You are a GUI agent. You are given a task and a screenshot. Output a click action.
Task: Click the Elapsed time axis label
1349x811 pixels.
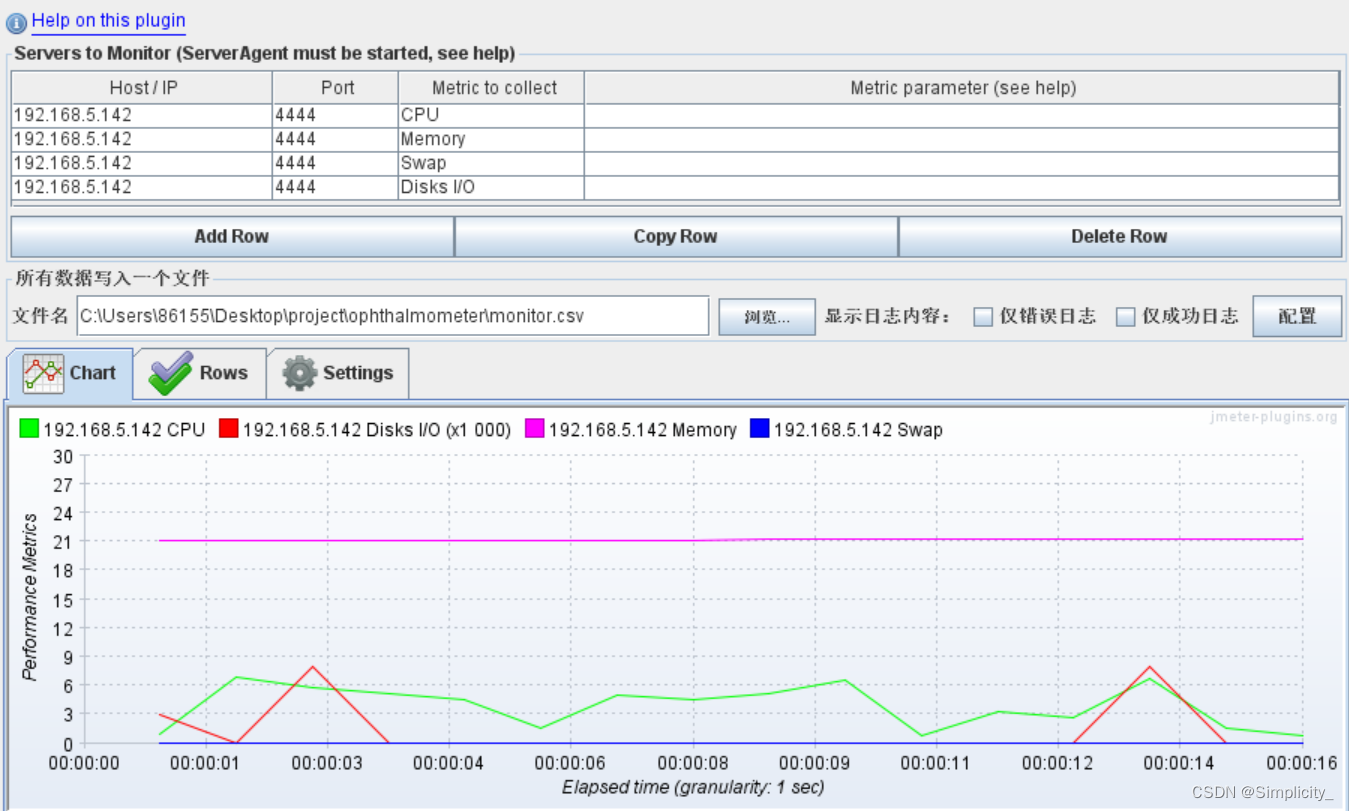693,787
